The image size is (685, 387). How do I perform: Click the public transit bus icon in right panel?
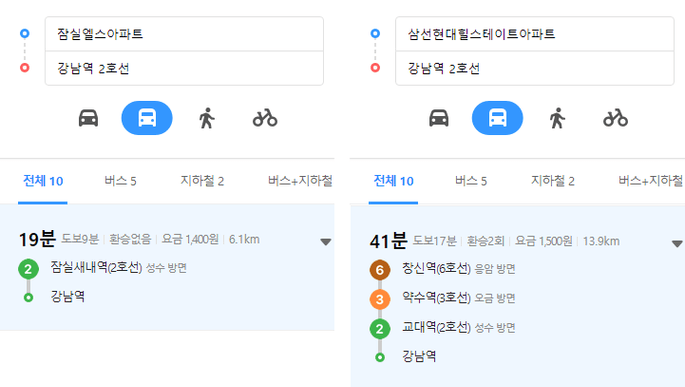pos(497,118)
